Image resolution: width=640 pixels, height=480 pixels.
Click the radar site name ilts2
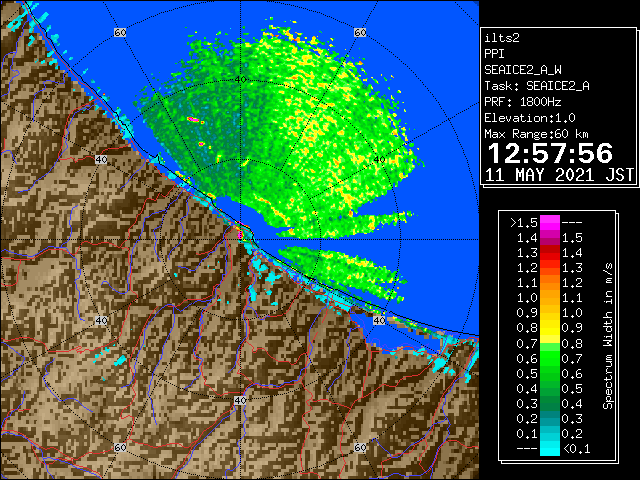[x=502, y=38]
